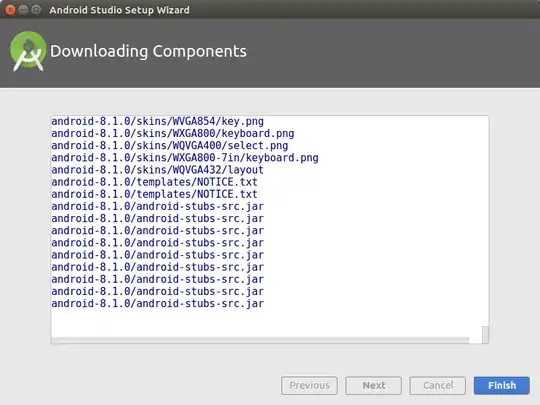Screen dimensions: 540x405
Task: Click the vertical scrollbar thumb in log
Action: 485,334
